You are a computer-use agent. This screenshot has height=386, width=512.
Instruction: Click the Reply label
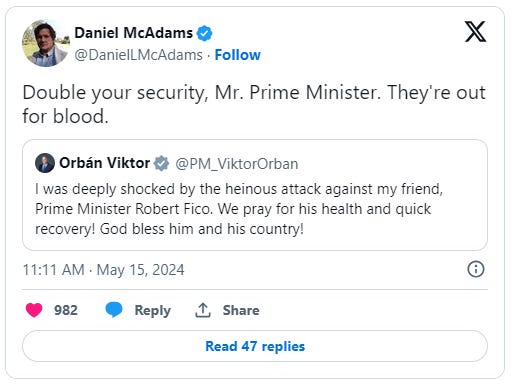(152, 310)
